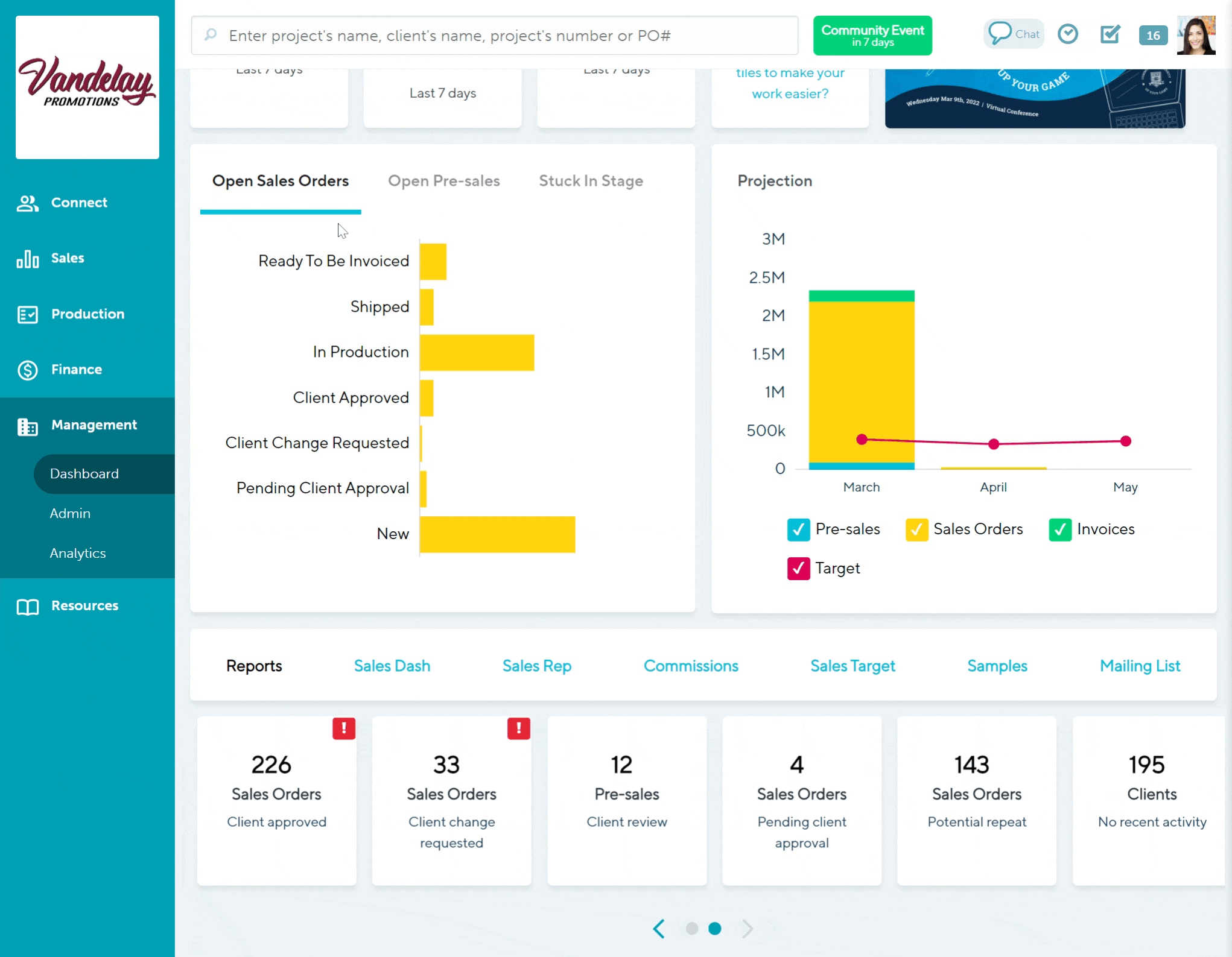Click the Connect people icon in sidebar
Image resolution: width=1232 pixels, height=957 pixels.
[27, 203]
